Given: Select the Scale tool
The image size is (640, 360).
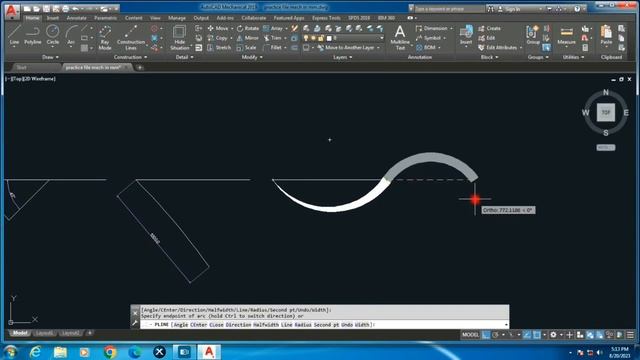Looking at the screenshot, I should 247,48.
